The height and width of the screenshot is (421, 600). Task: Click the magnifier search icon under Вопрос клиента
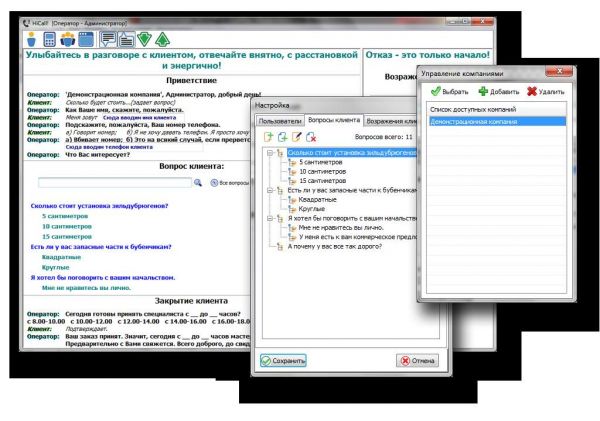click(x=198, y=183)
